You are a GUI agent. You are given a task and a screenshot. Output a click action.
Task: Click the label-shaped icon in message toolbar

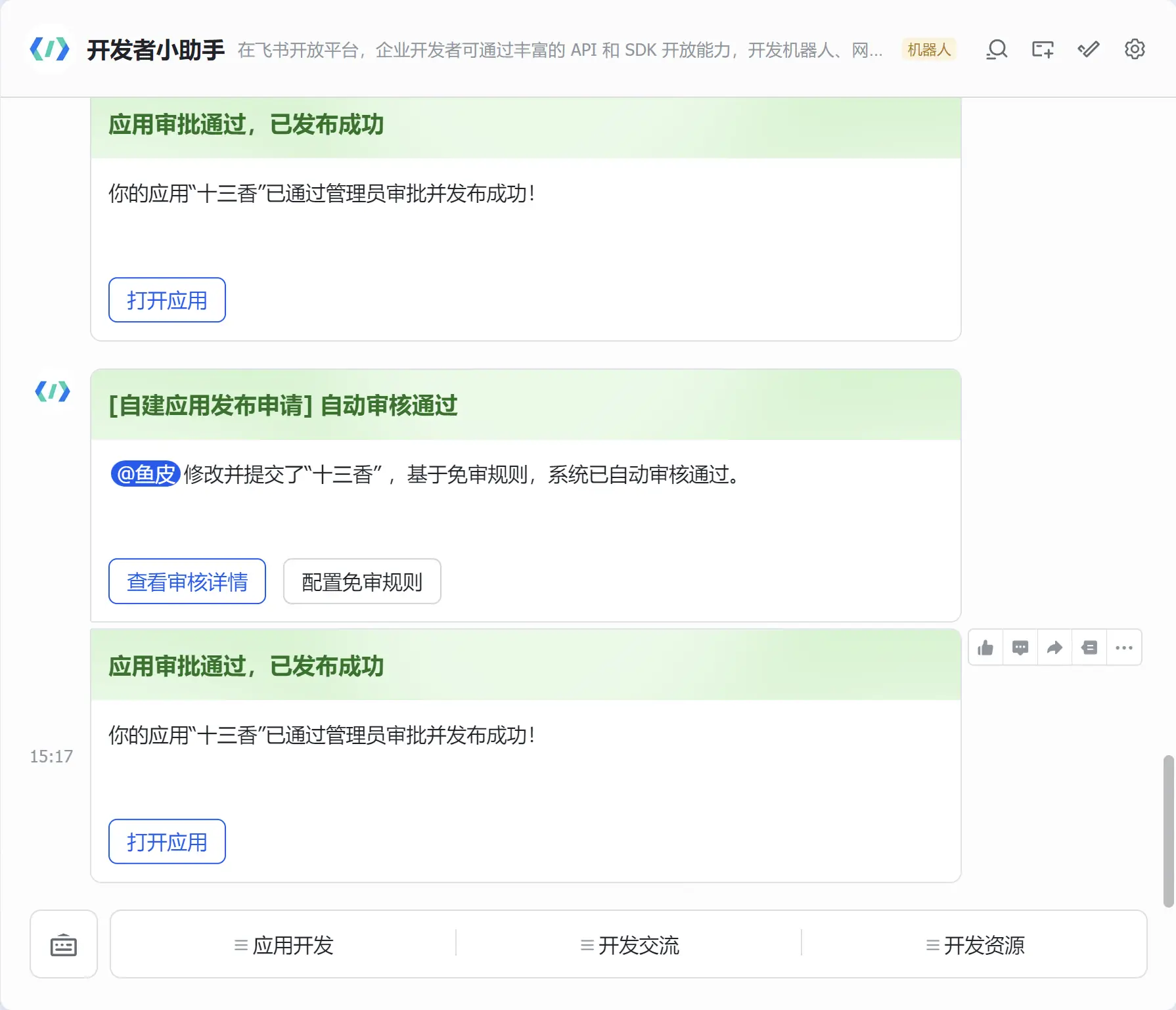pyautogui.click(x=1089, y=648)
